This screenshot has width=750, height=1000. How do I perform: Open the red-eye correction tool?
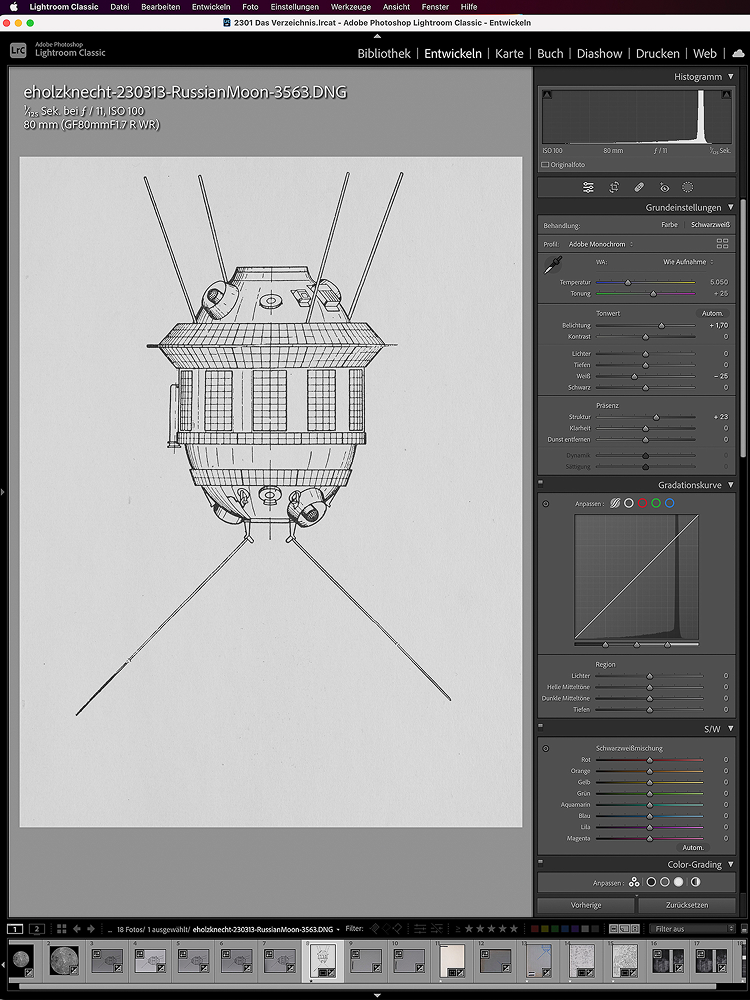(x=663, y=187)
